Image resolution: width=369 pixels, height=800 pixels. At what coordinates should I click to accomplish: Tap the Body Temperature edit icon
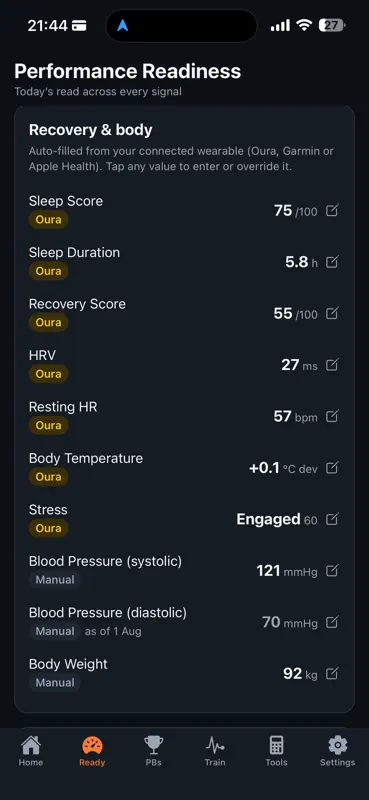coord(332,467)
